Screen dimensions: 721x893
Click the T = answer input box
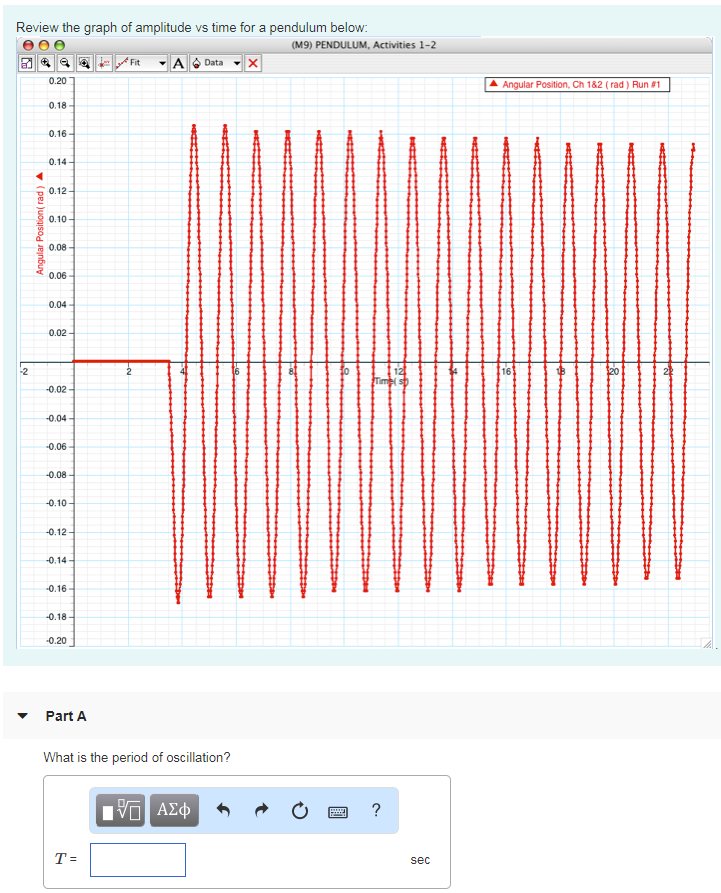tap(138, 860)
